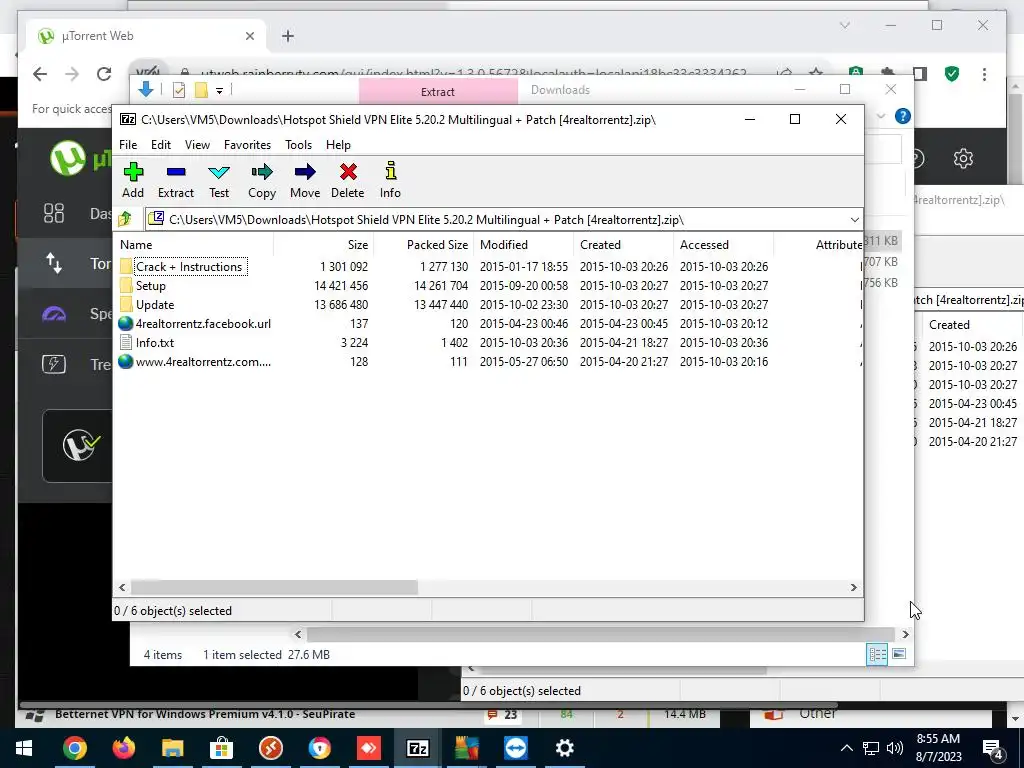Switch Explorer to large icons view
The image size is (1024, 768).
click(x=899, y=654)
